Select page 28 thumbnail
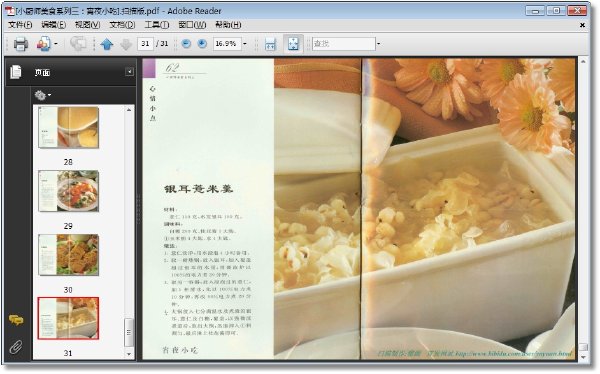600x374 pixels. (x=68, y=127)
